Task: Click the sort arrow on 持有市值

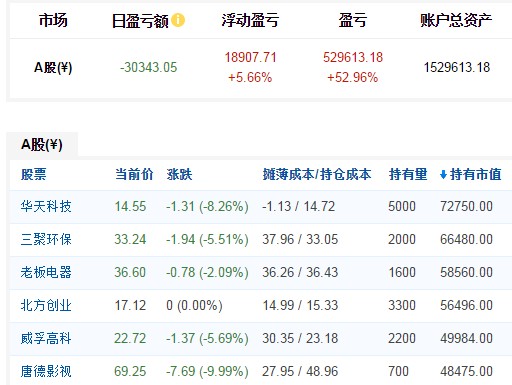Action: tap(443, 174)
